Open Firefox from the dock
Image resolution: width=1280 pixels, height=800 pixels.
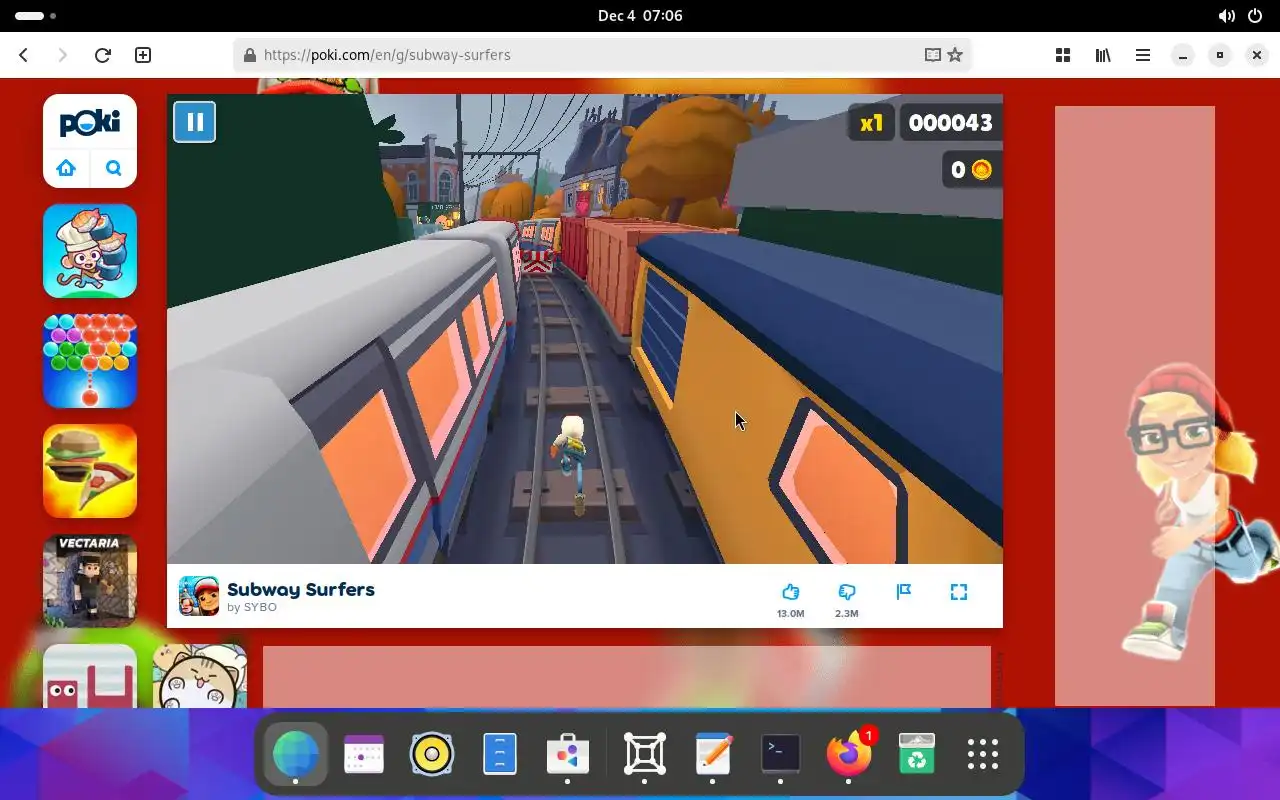848,754
